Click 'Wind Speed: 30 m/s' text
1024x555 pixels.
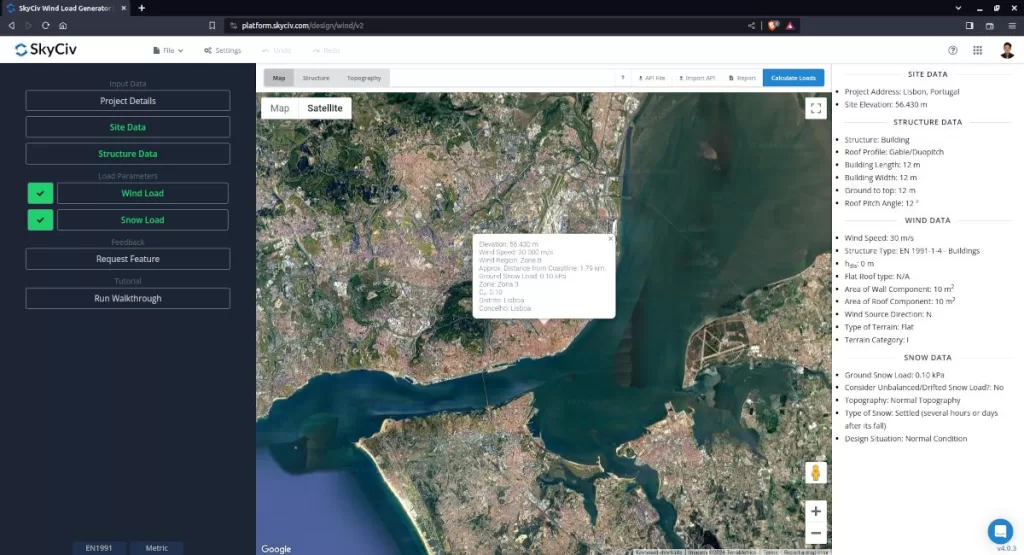[x=878, y=238]
